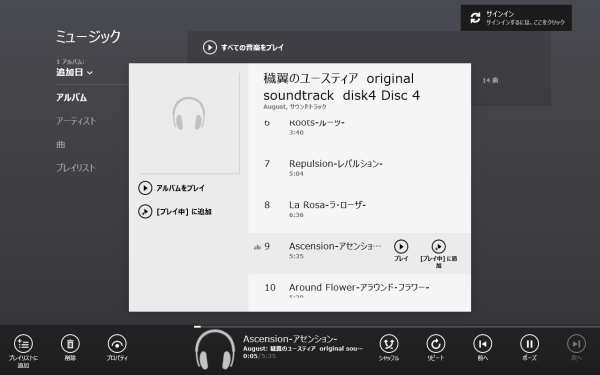Viewport: 600px width, 375px height.
Task: Pause the current song
Action: pos(530,344)
